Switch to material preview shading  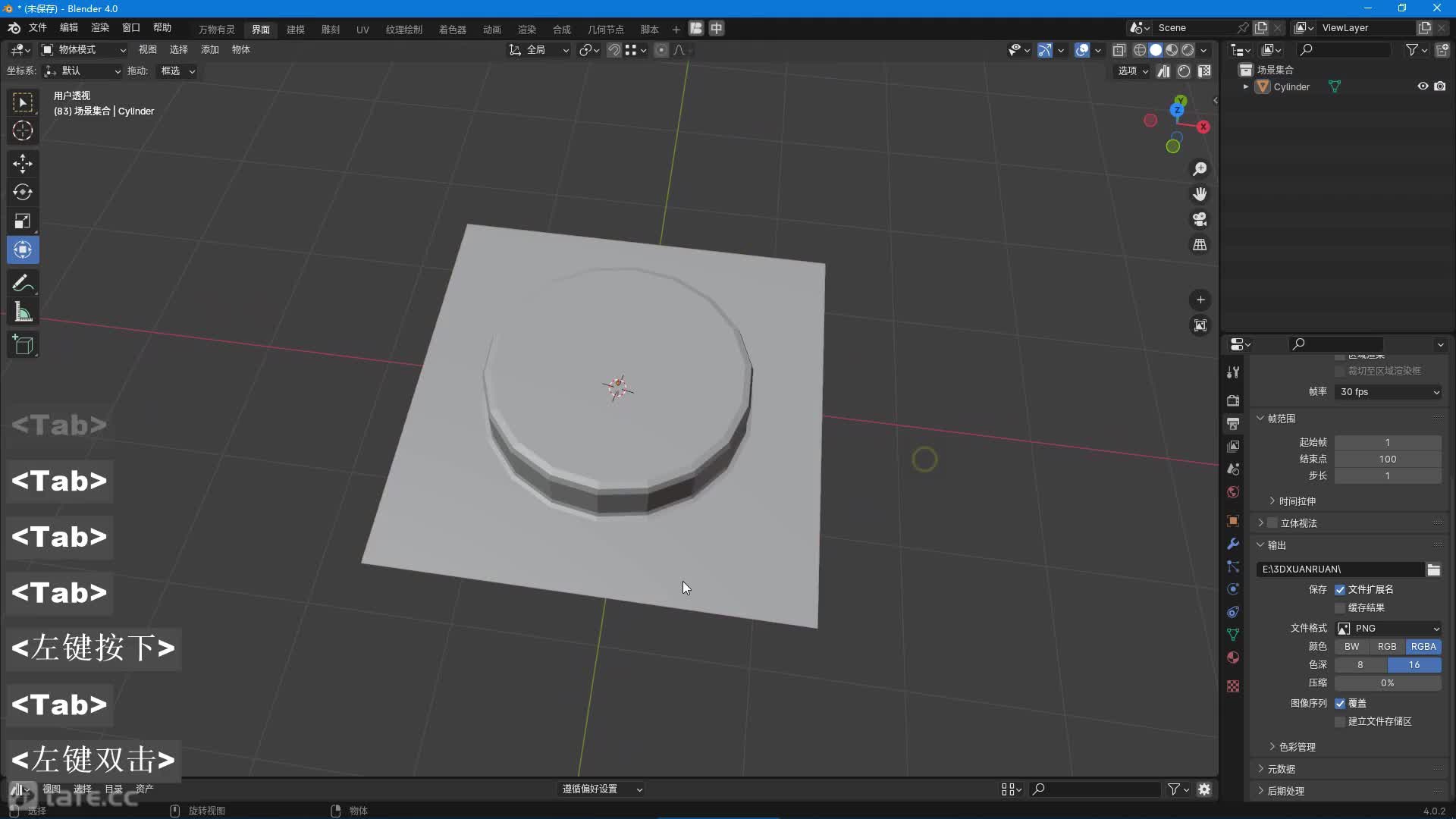coord(1172,50)
